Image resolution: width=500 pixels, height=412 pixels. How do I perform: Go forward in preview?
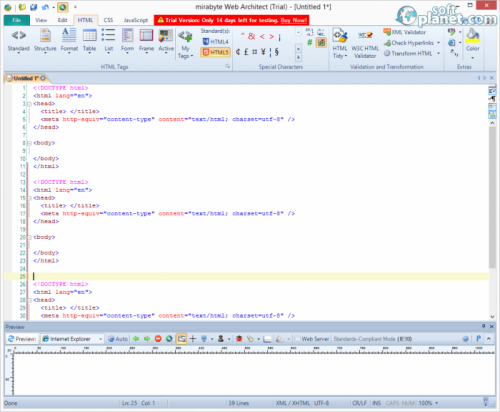click(147, 339)
